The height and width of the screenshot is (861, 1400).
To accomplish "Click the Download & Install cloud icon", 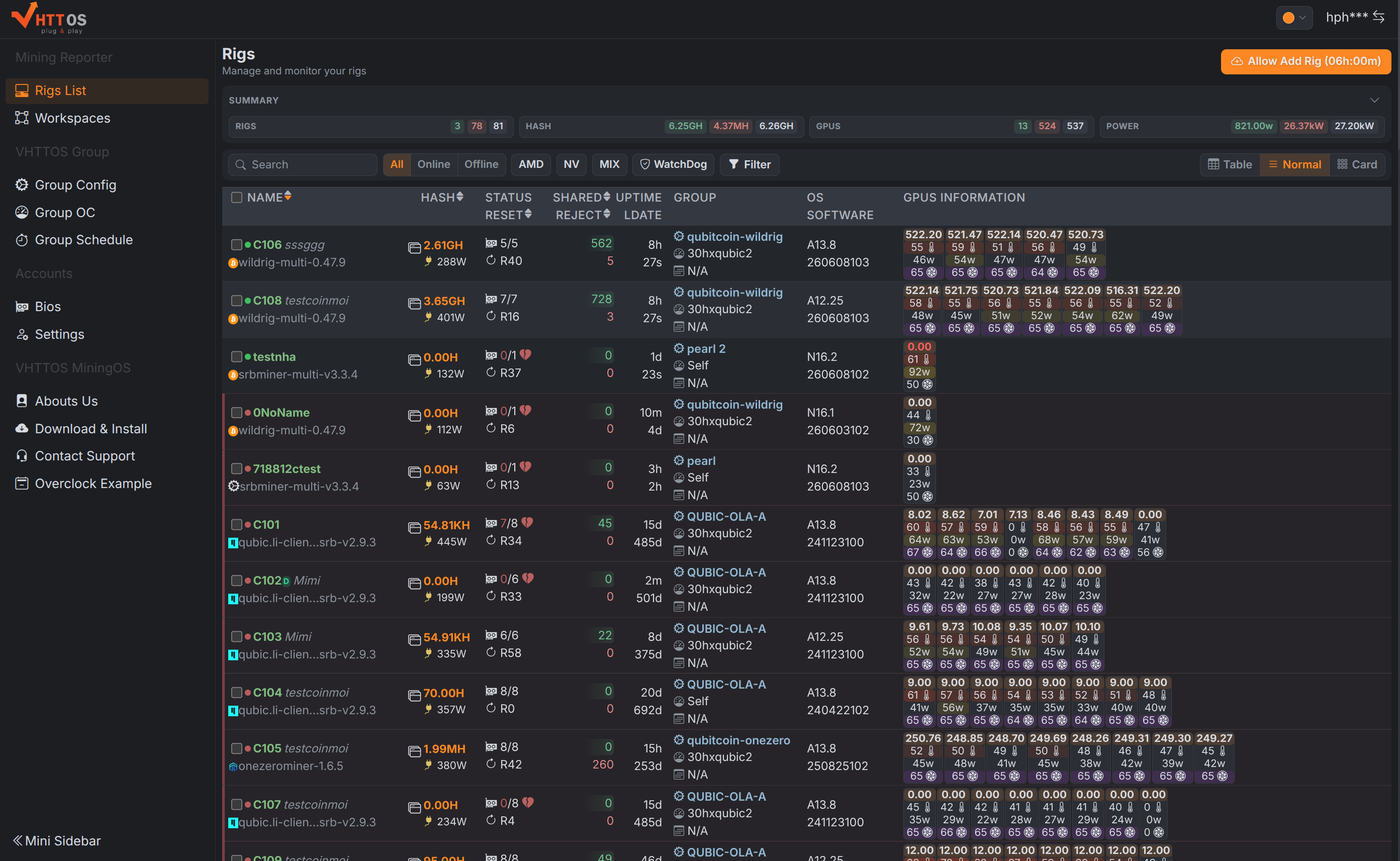I will (x=22, y=428).
